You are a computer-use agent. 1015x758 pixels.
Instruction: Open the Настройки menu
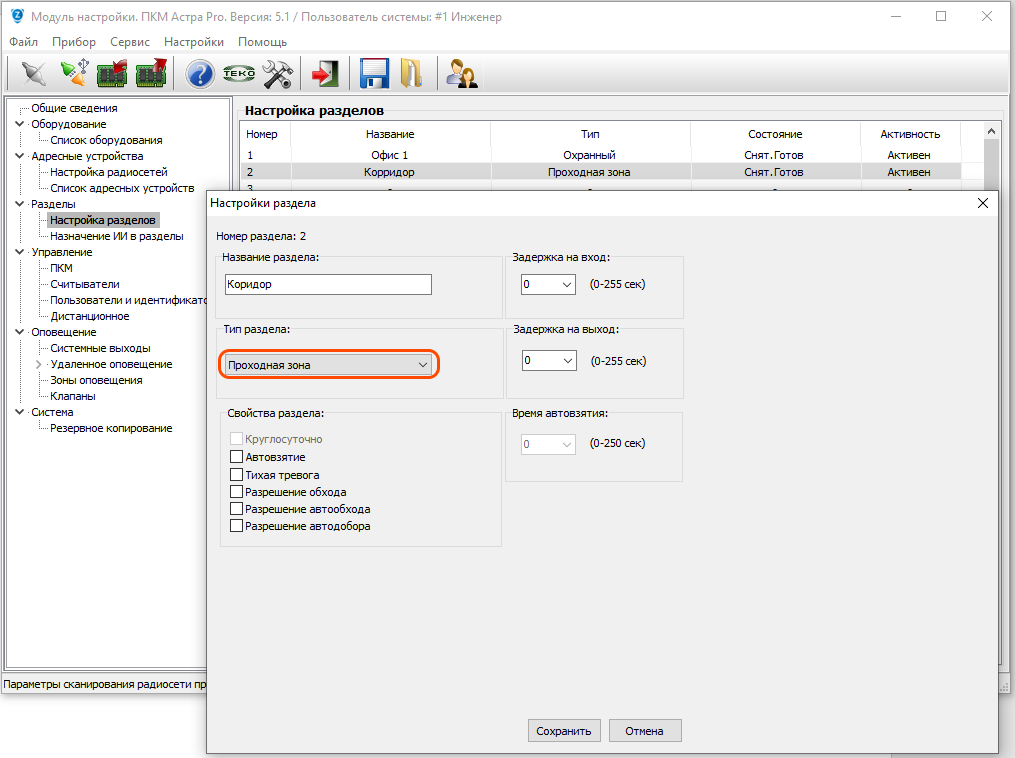194,41
